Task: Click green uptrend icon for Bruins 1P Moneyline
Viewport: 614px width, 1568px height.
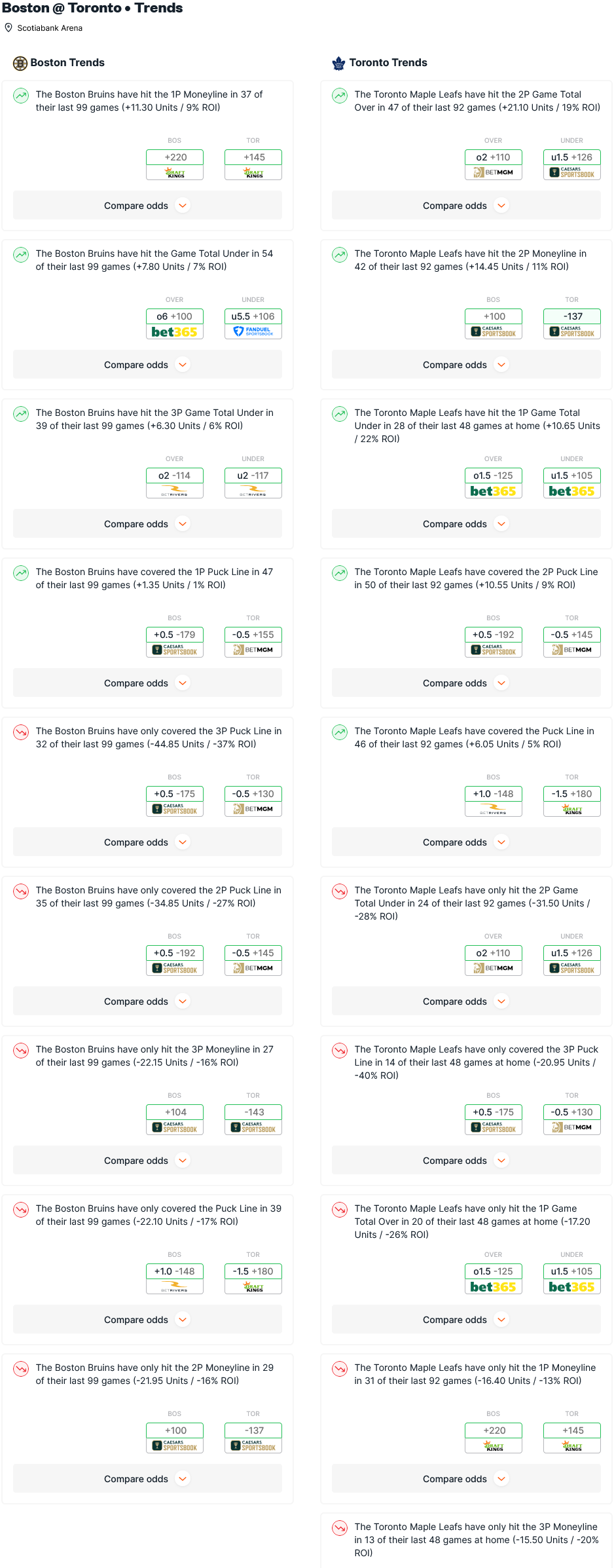Action: tap(21, 96)
